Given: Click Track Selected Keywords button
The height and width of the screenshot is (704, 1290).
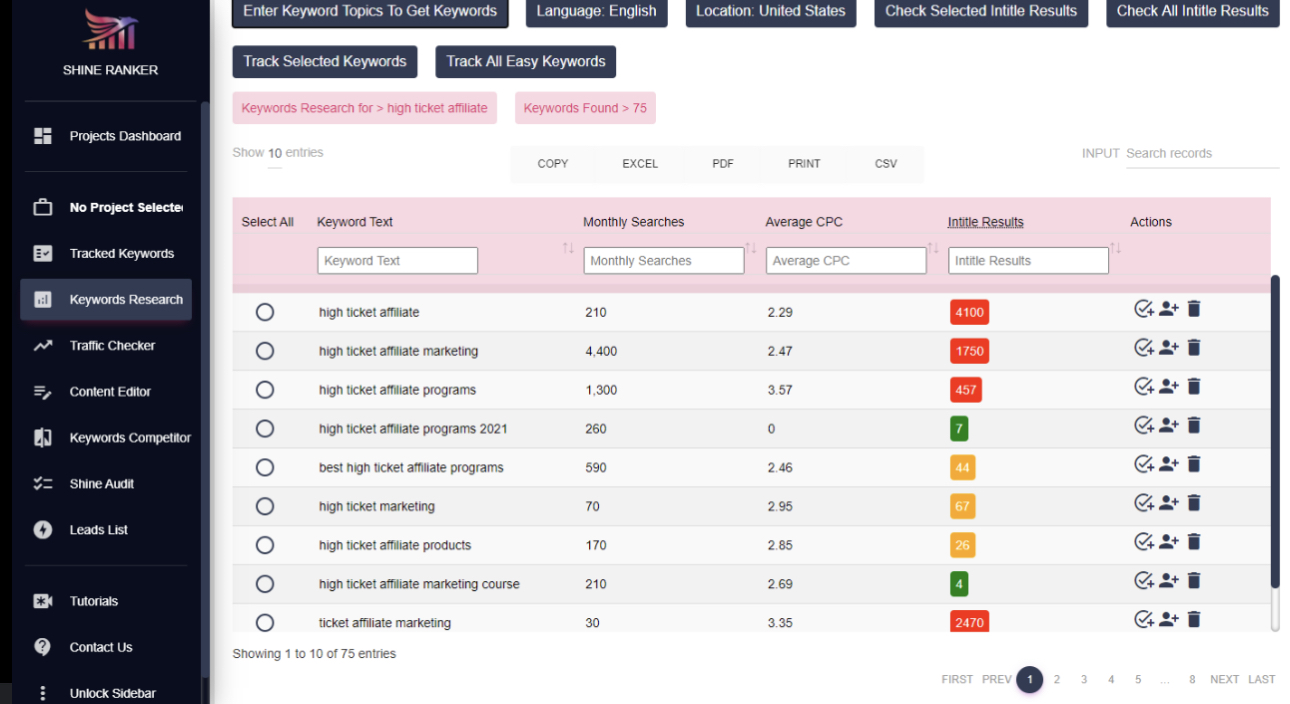Looking at the screenshot, I should [325, 61].
